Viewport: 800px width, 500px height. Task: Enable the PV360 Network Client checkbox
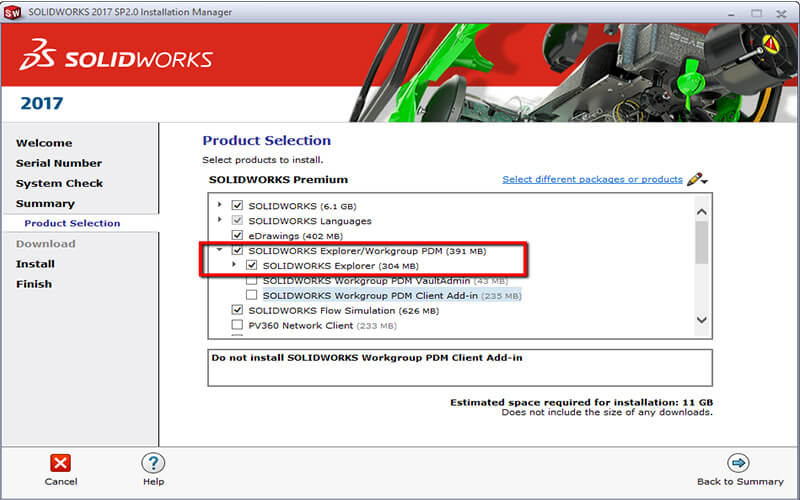coord(237,325)
